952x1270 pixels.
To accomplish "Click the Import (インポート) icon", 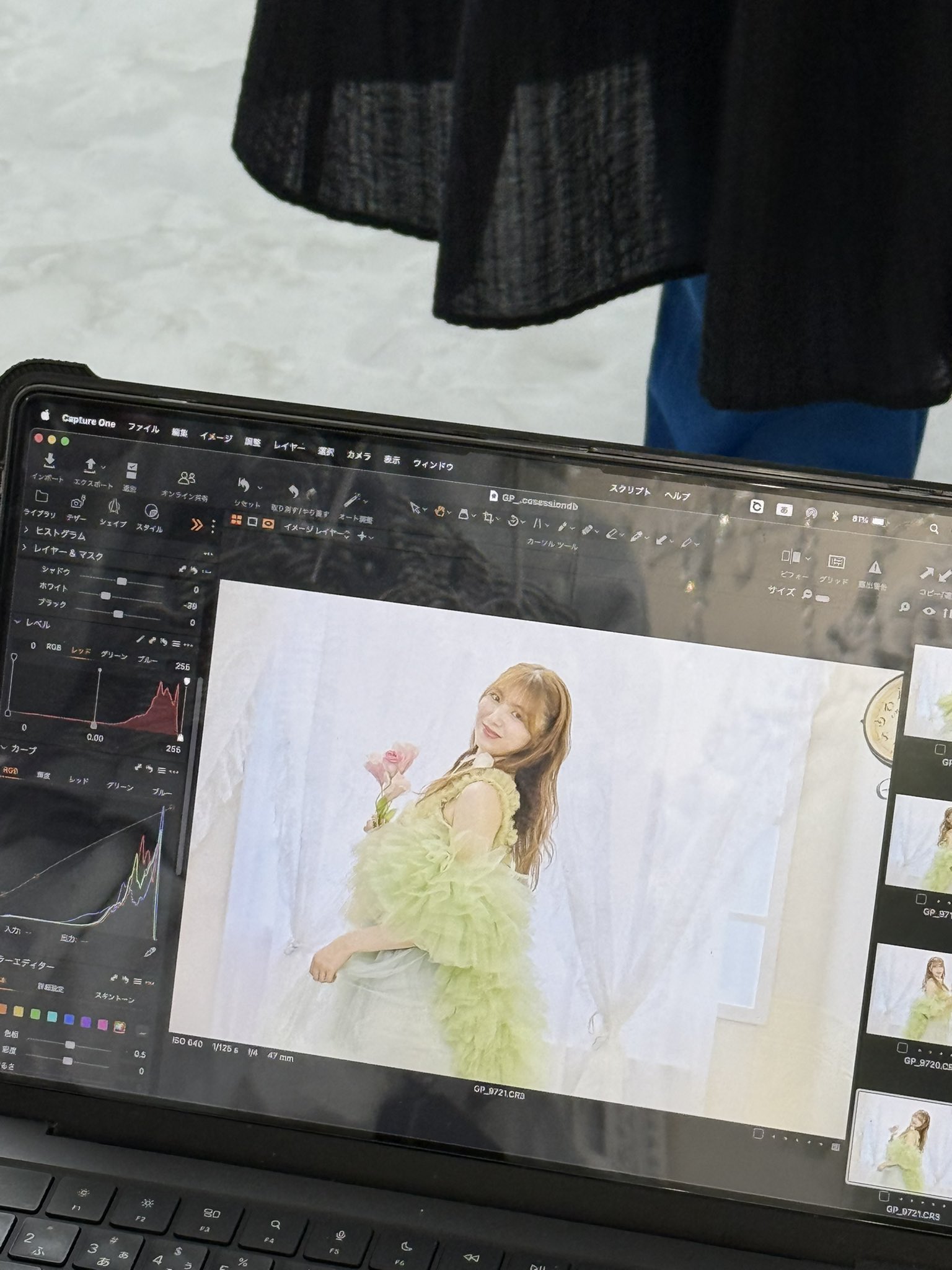I will pos(50,461).
